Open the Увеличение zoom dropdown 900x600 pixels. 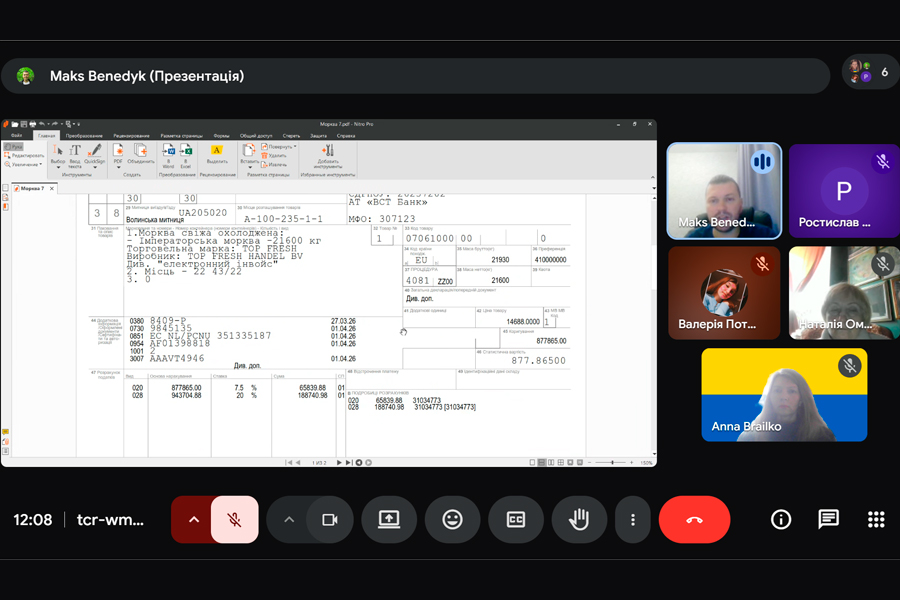tap(23, 164)
